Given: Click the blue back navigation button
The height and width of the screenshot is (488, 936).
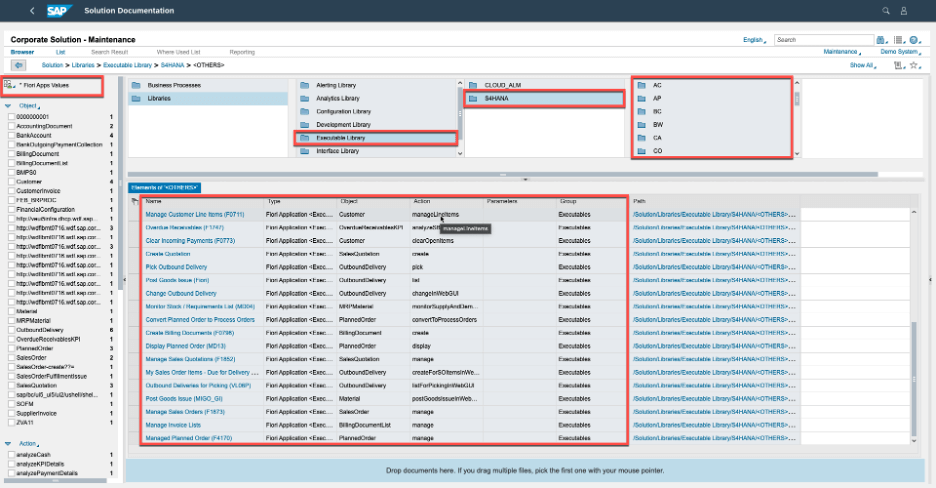Looking at the screenshot, I should [19, 65].
